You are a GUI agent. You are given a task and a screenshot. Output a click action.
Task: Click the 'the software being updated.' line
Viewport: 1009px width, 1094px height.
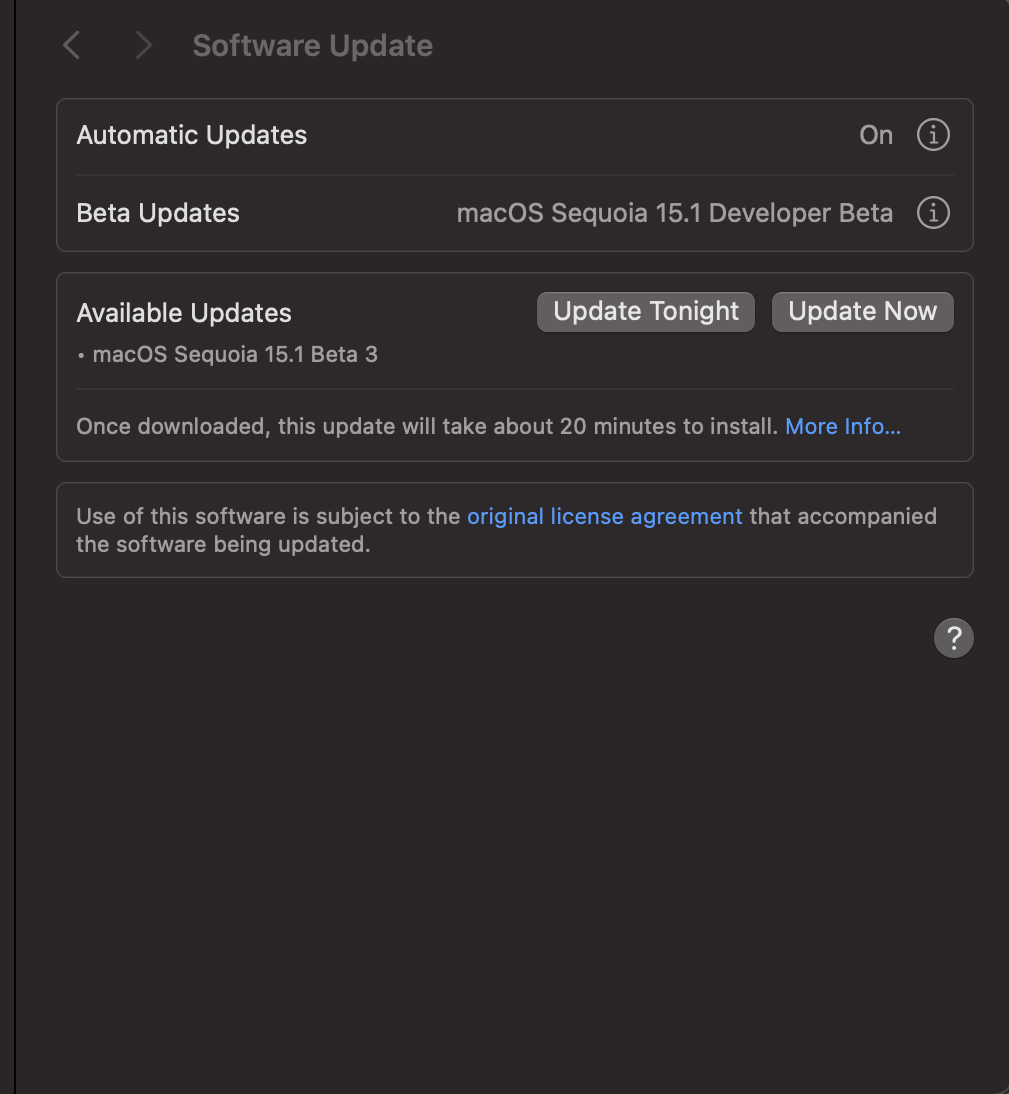click(223, 544)
